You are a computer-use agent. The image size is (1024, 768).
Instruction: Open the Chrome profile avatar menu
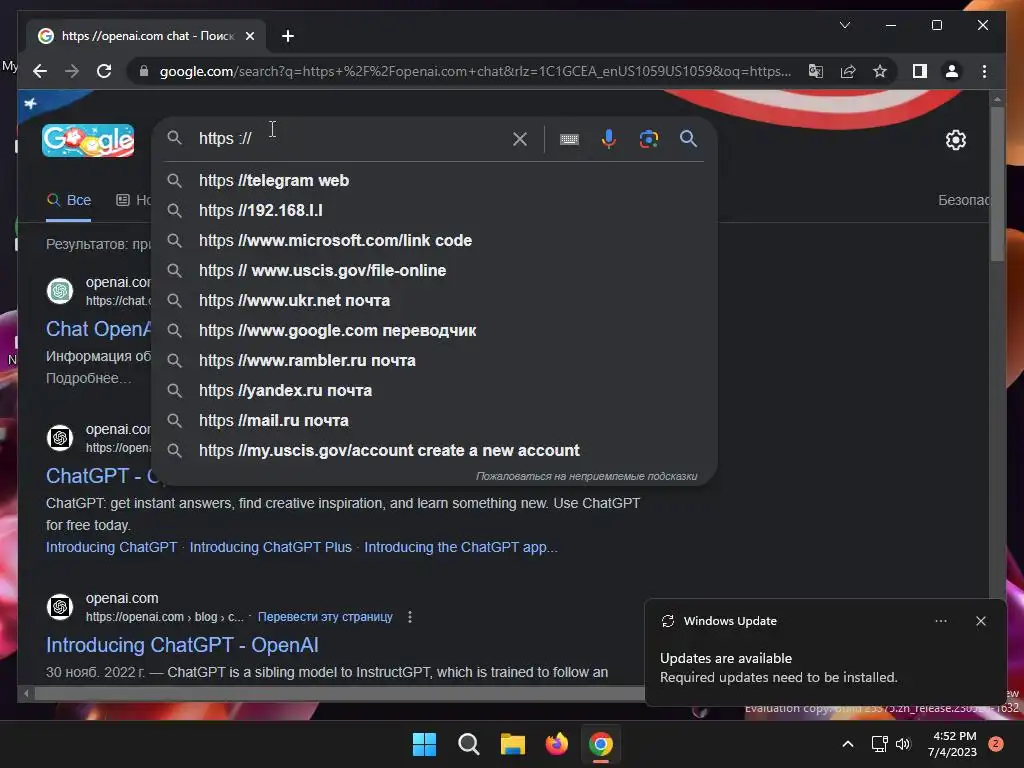pyautogui.click(x=952, y=71)
